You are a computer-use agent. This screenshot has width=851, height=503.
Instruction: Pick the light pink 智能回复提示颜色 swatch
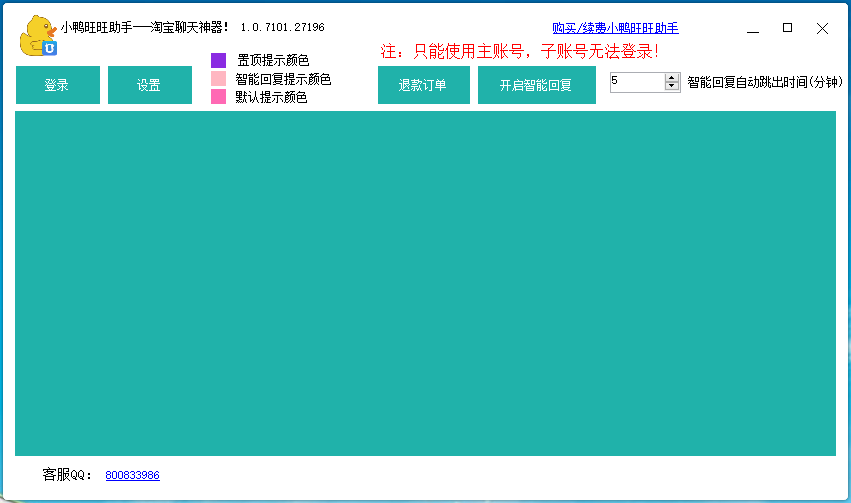pos(218,79)
